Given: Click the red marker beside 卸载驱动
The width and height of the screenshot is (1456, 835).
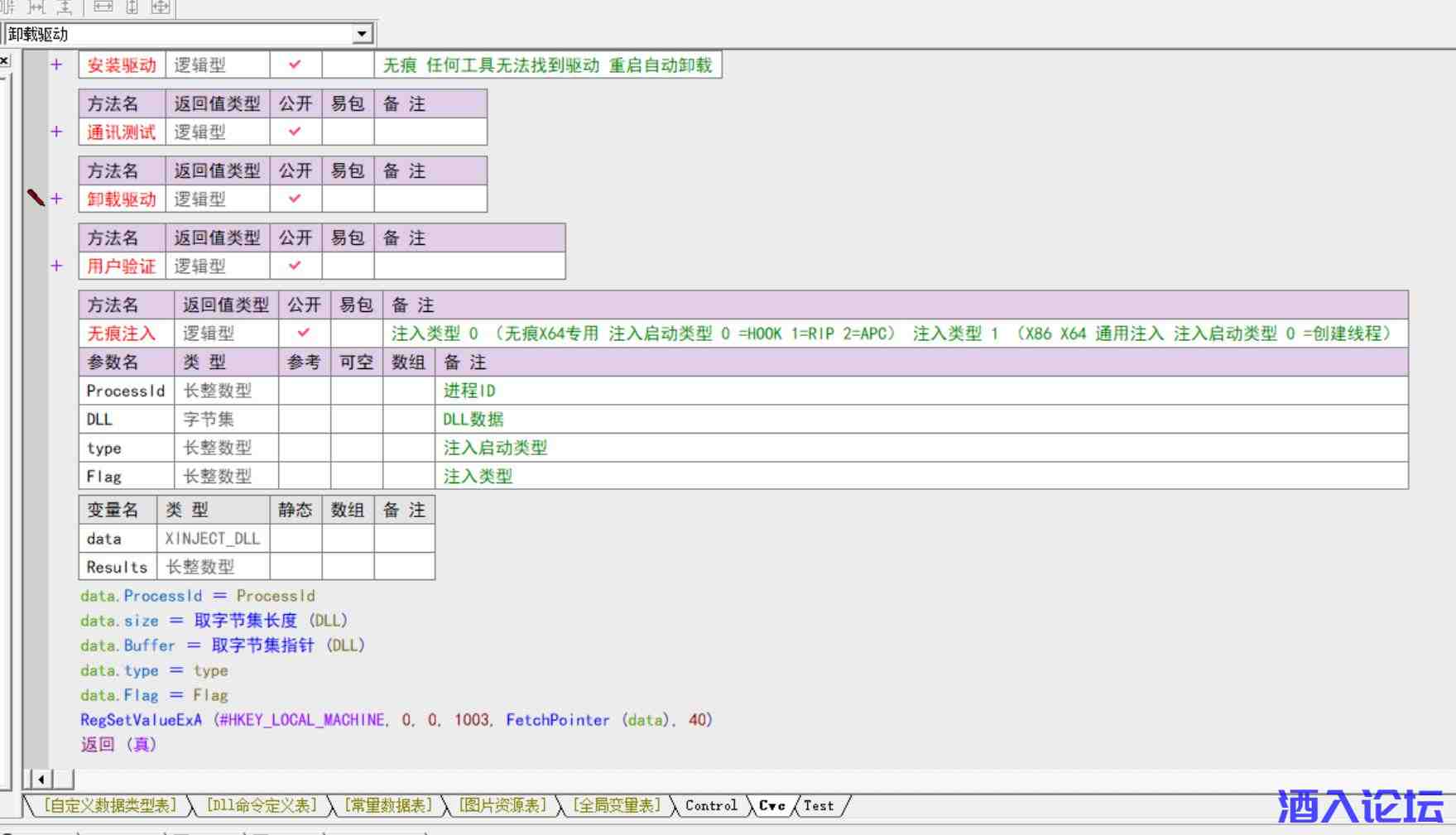Looking at the screenshot, I should [x=36, y=198].
